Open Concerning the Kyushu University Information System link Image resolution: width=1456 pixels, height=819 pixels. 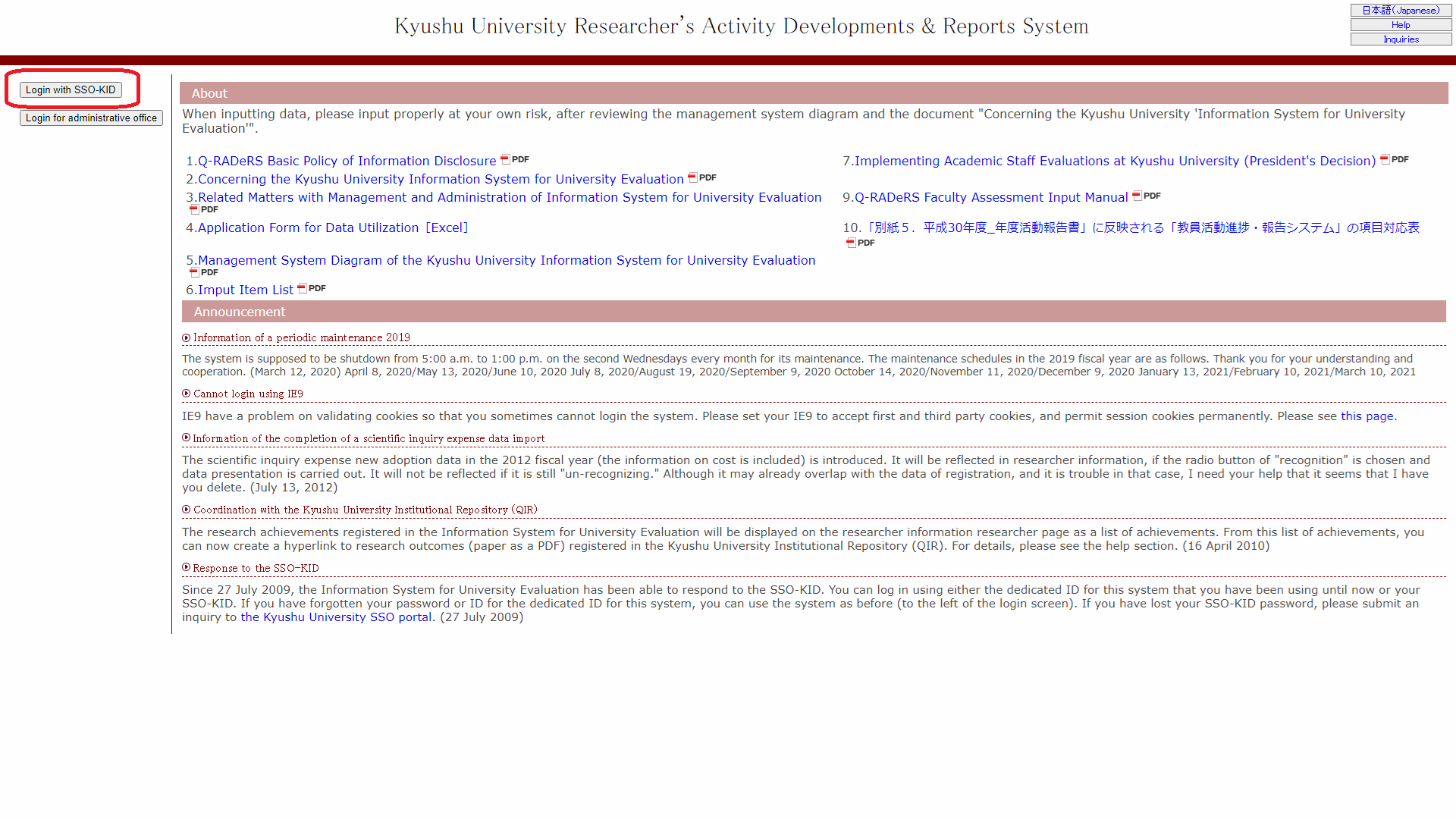click(x=441, y=179)
